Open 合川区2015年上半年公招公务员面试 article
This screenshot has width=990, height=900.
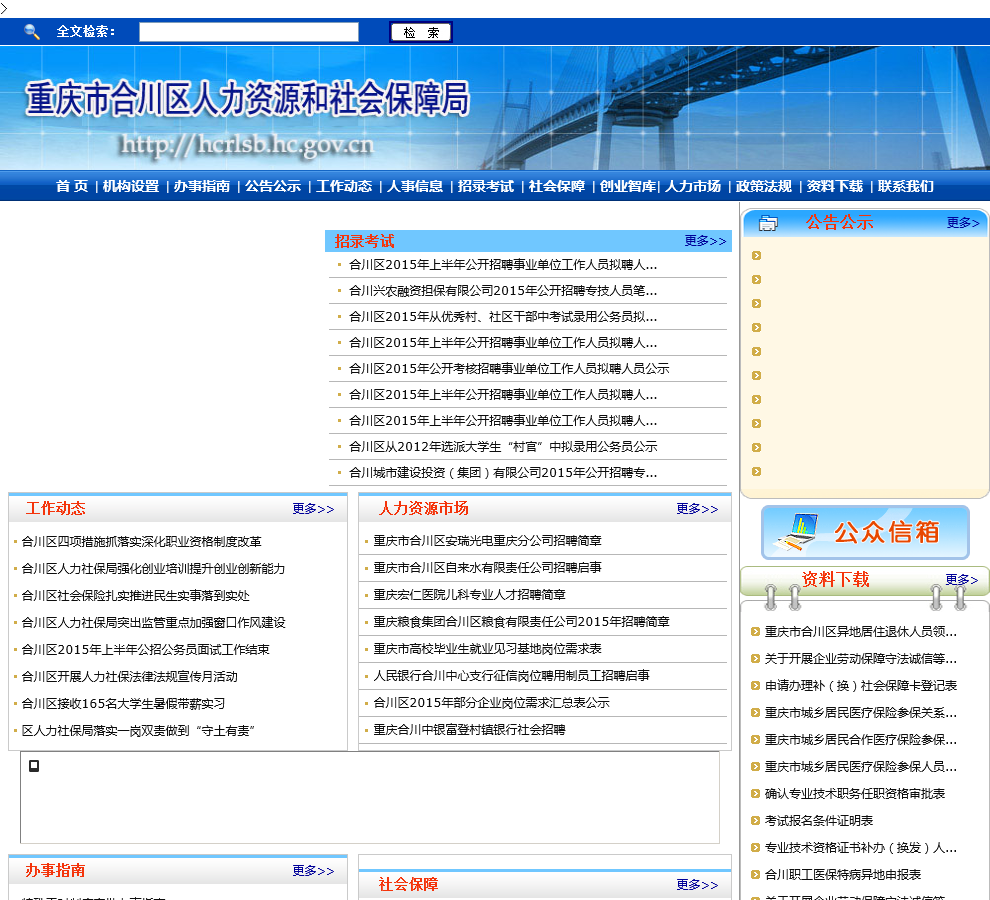coord(145,649)
